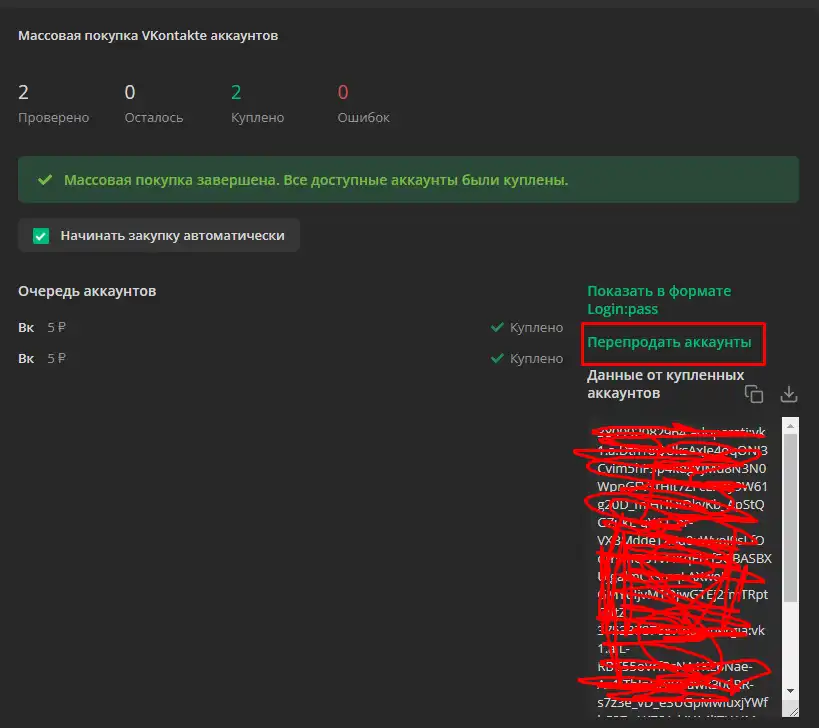Open the Перепродать аккаунты link

click(669, 343)
